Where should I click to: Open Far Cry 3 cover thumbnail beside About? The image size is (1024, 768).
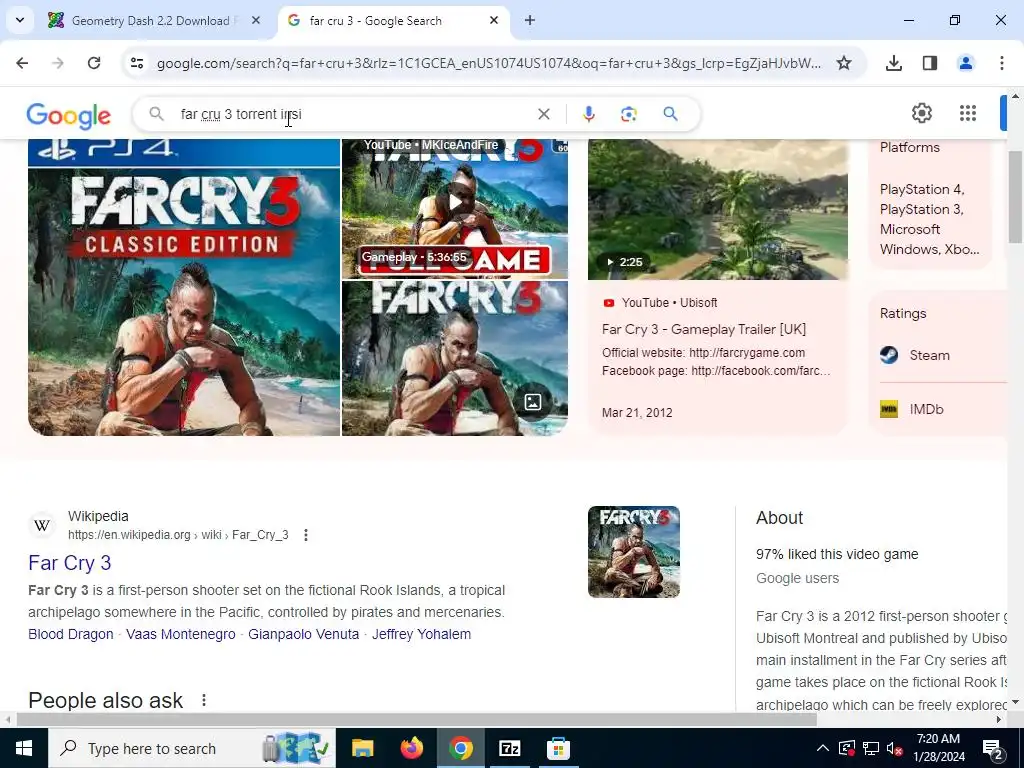[x=633, y=552]
